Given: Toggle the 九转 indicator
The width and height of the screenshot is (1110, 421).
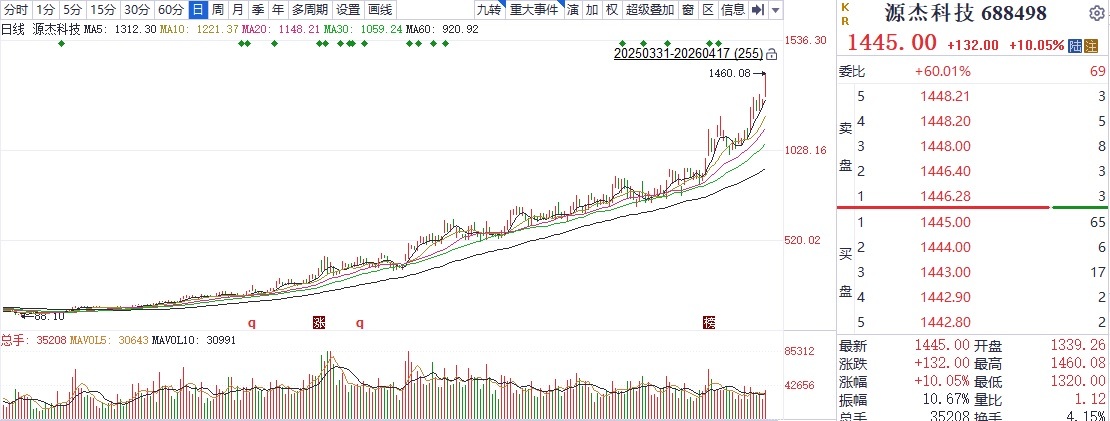Looking at the screenshot, I should click(x=487, y=10).
